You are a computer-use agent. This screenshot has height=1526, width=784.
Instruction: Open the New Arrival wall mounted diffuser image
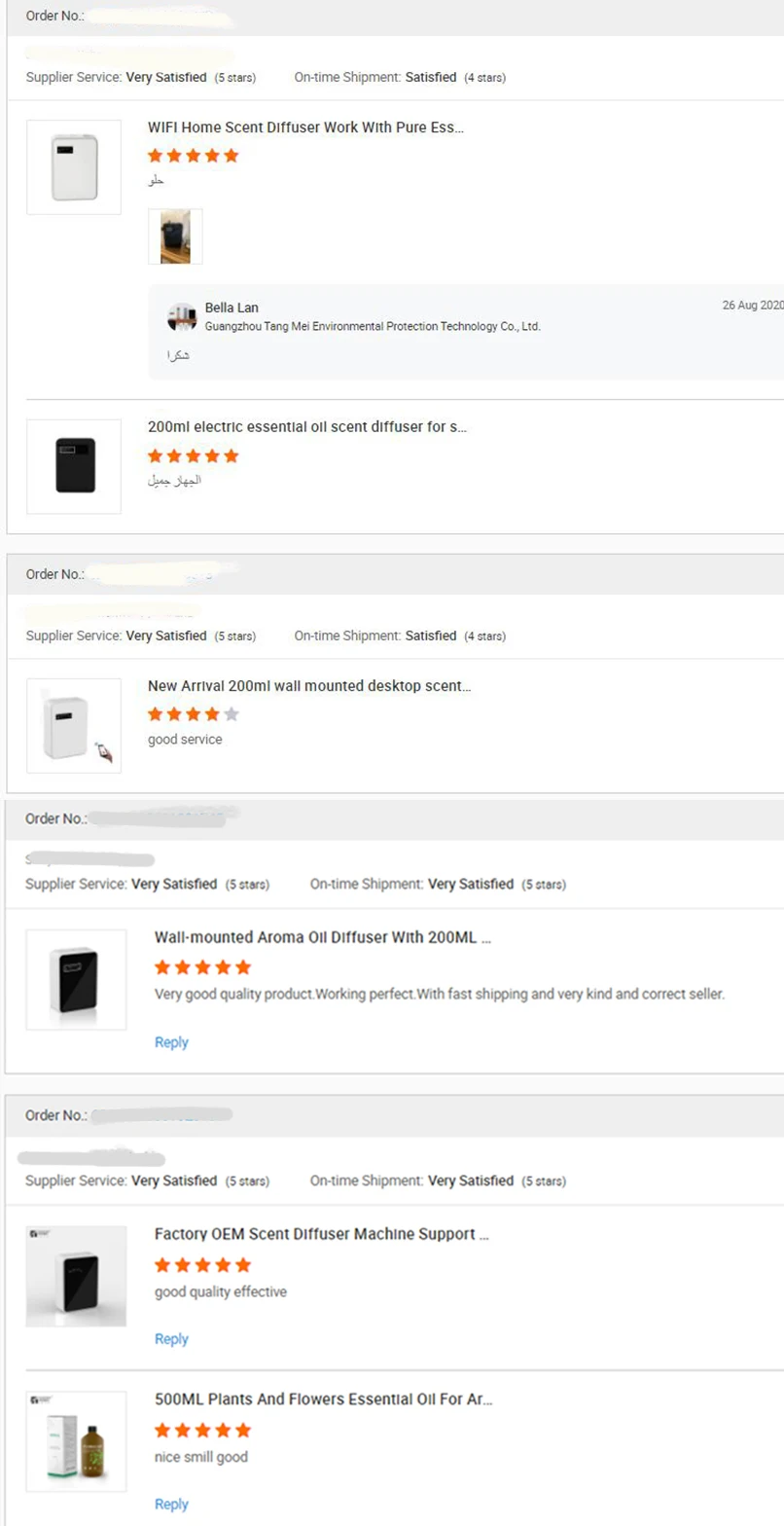[x=74, y=726]
